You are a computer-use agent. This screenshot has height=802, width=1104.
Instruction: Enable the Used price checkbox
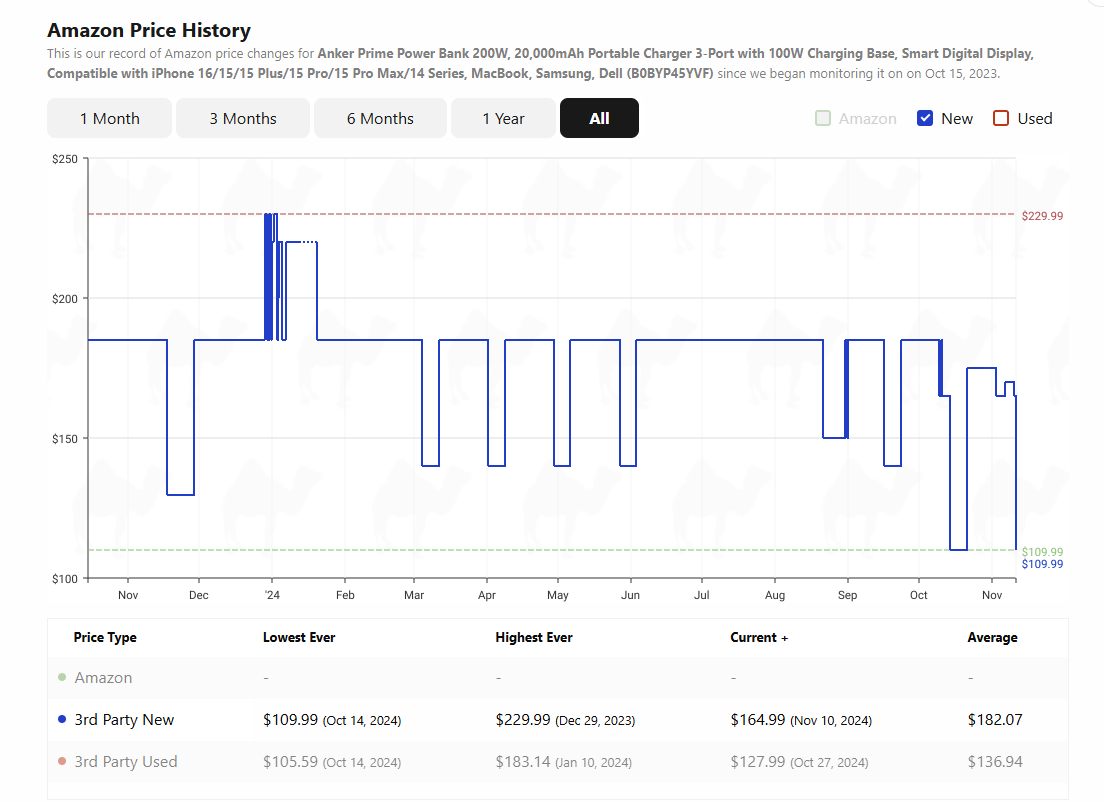tap(1001, 118)
